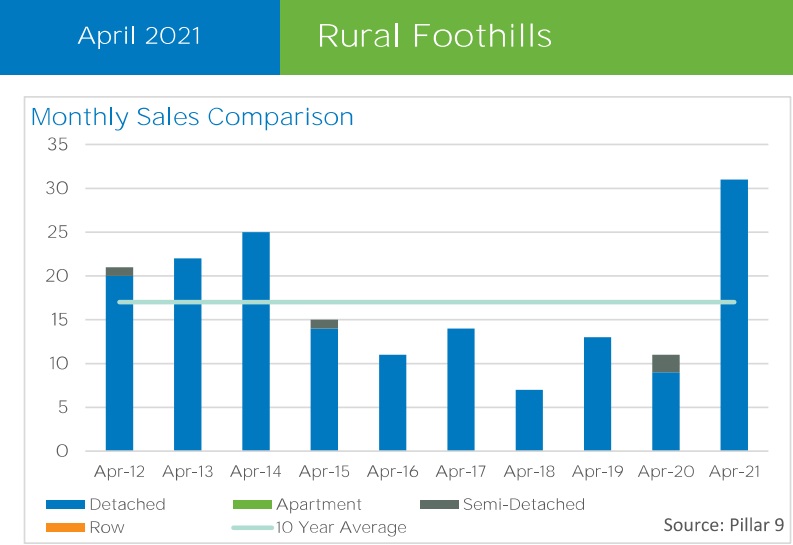Viewport: 793px width, 545px height.
Task: Select the Rural Foothills green header
Action: pyautogui.click(x=536, y=37)
